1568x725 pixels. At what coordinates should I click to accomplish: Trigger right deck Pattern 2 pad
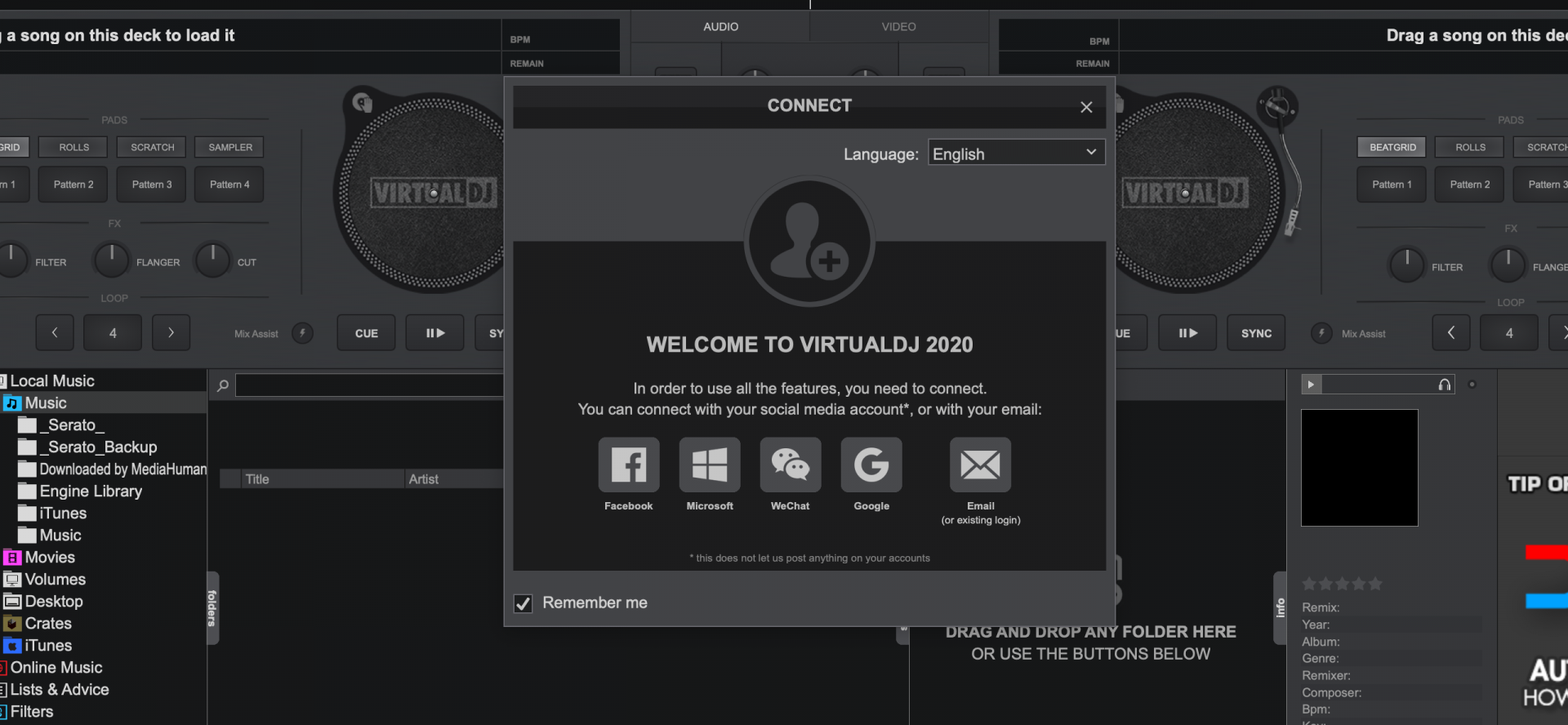tap(1470, 185)
